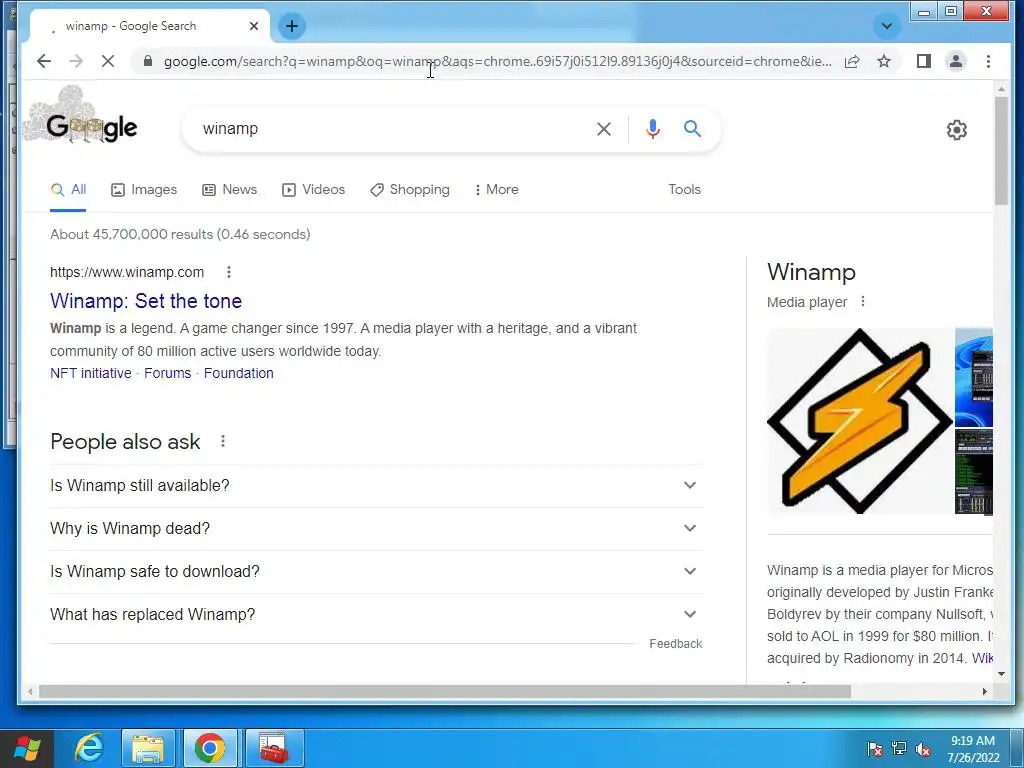This screenshot has height=768, width=1024.
Task: Bookmark this page with the star
Action: tap(884, 61)
